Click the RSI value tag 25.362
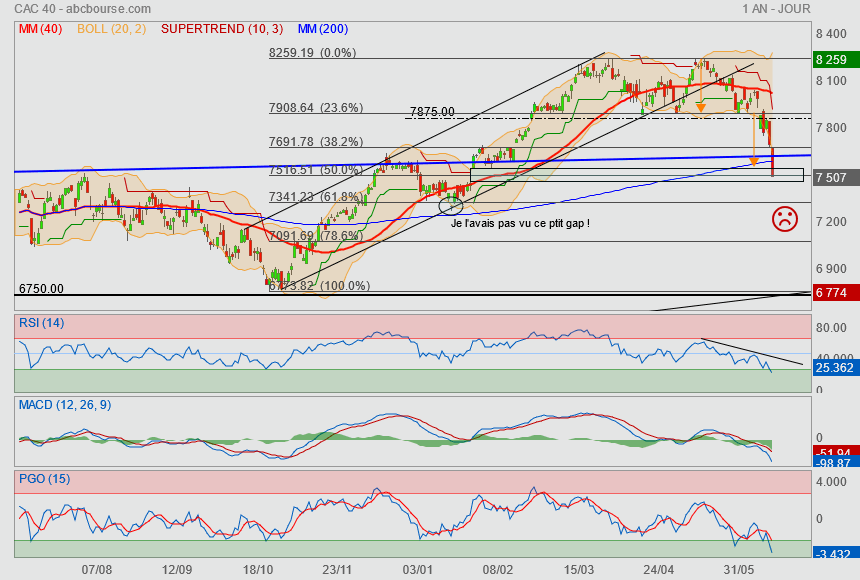The height and width of the screenshot is (580, 860). point(835,368)
